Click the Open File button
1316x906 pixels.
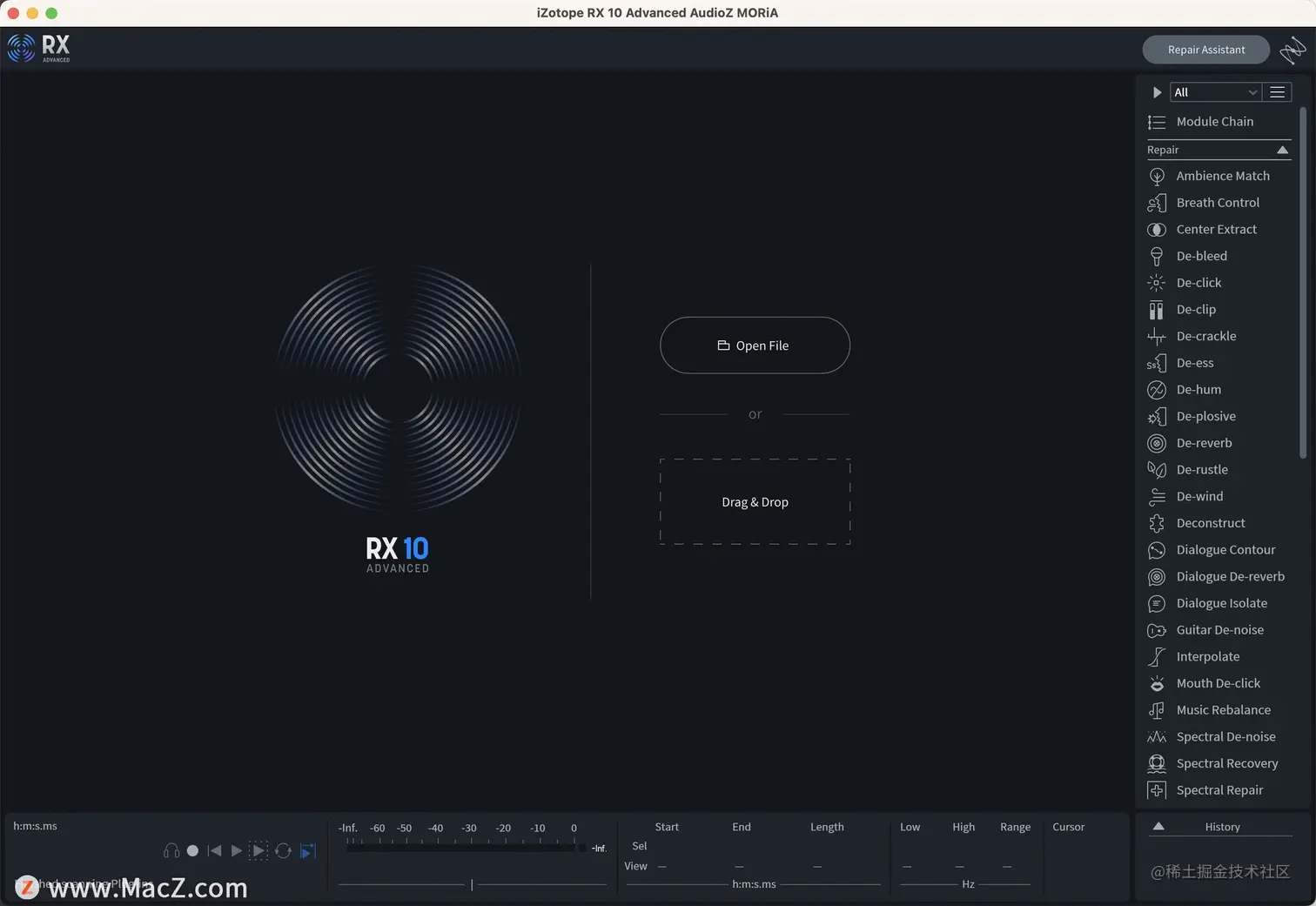tap(755, 346)
